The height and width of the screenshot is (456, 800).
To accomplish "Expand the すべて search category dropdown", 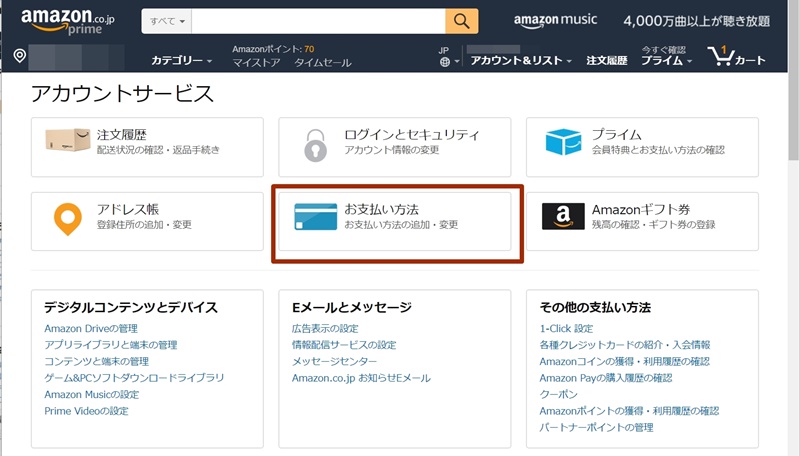I will tap(166, 21).
